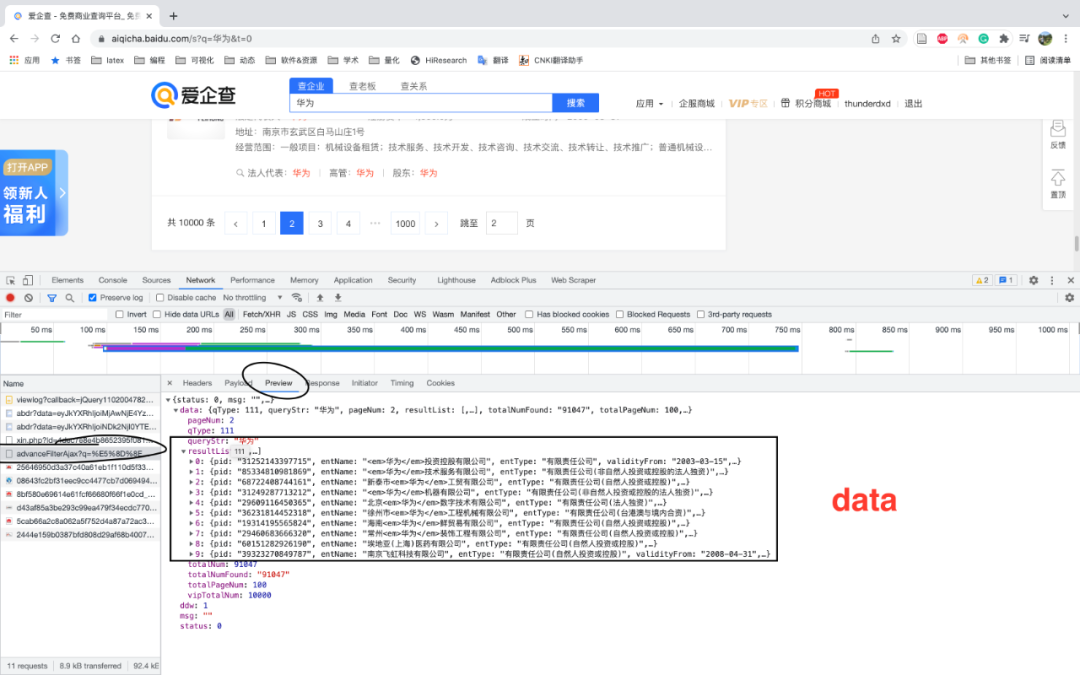Open No throttling dropdown
Image resolution: width=1080 pixels, height=675 pixels.
point(252,298)
